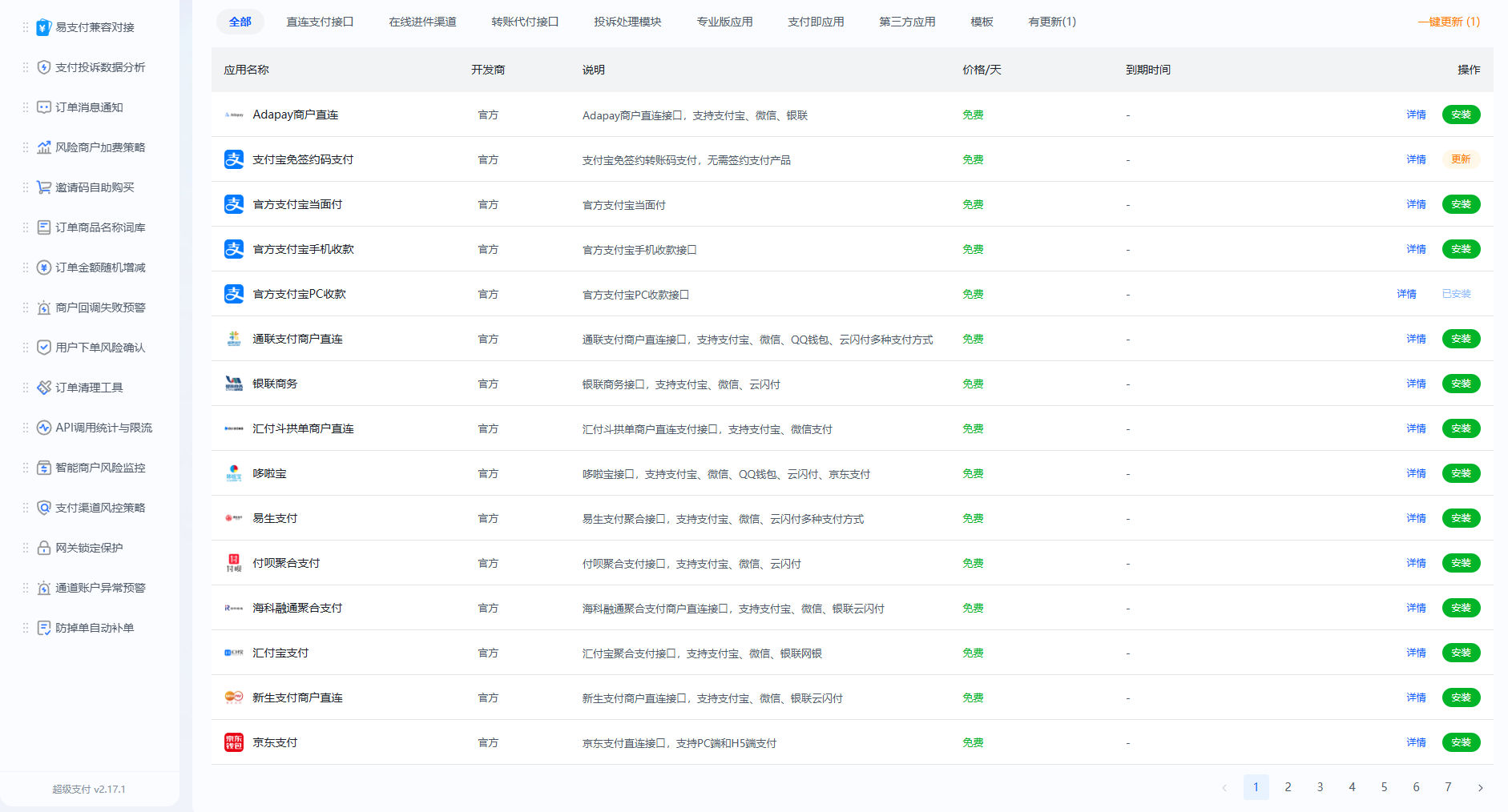This screenshot has height=812, width=1508.
Task: Click the 用户下单风险确认 check icon
Action: tap(44, 348)
